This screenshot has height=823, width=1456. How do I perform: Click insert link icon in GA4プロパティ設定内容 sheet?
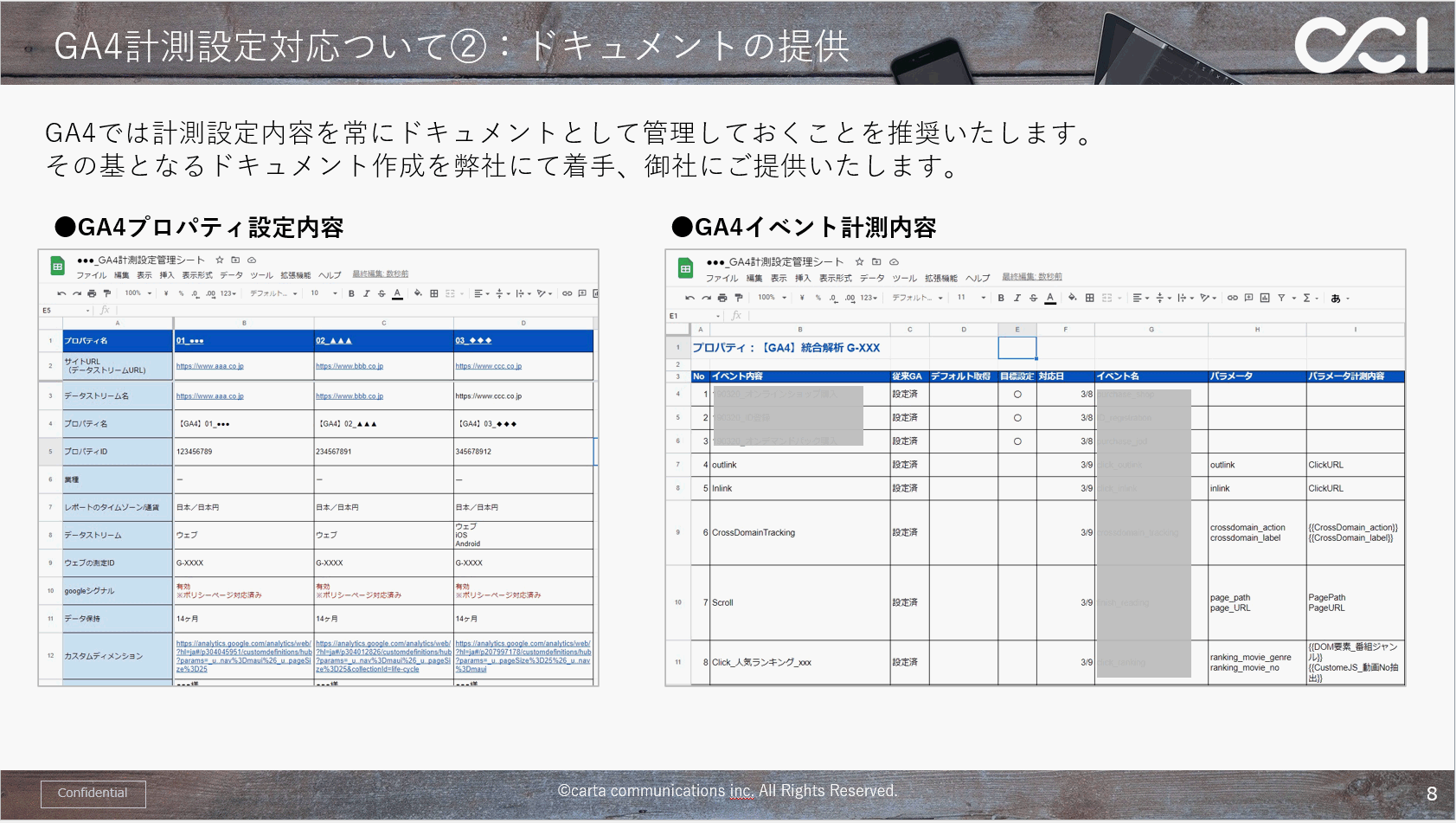pyautogui.click(x=567, y=293)
